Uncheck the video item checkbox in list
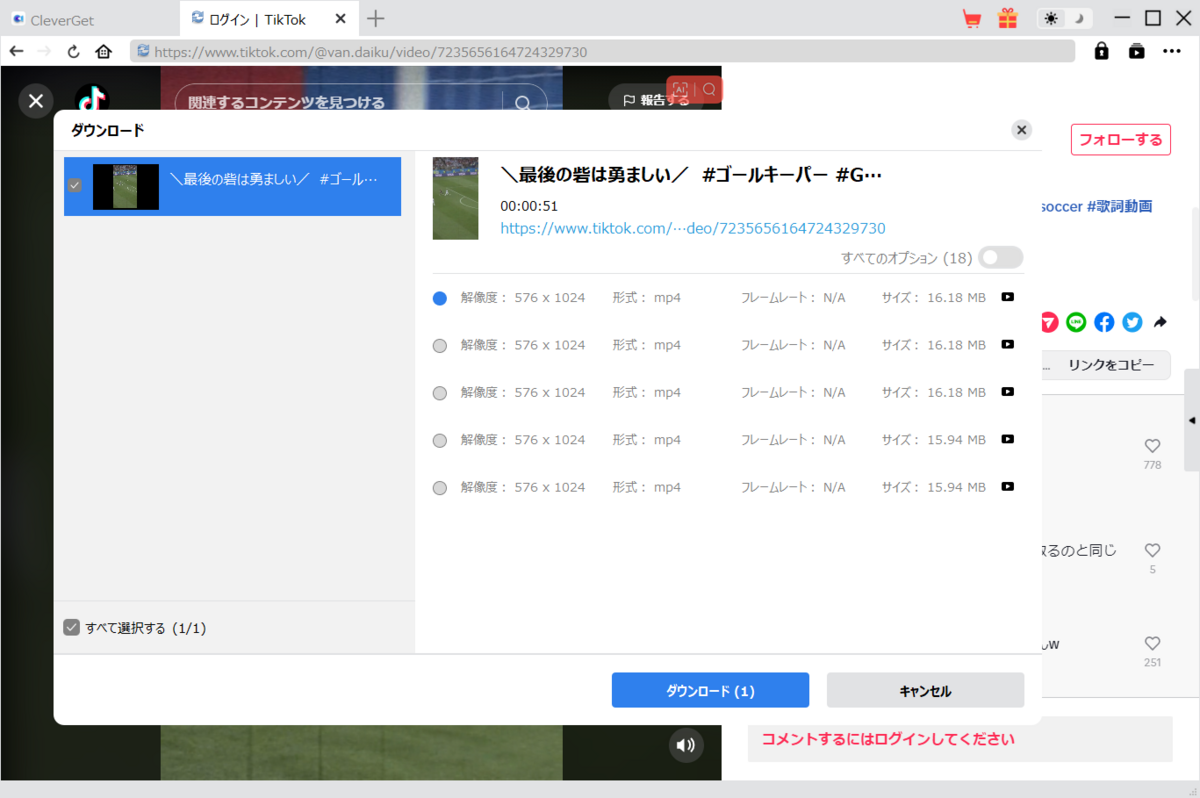1200x798 pixels. coord(74,186)
